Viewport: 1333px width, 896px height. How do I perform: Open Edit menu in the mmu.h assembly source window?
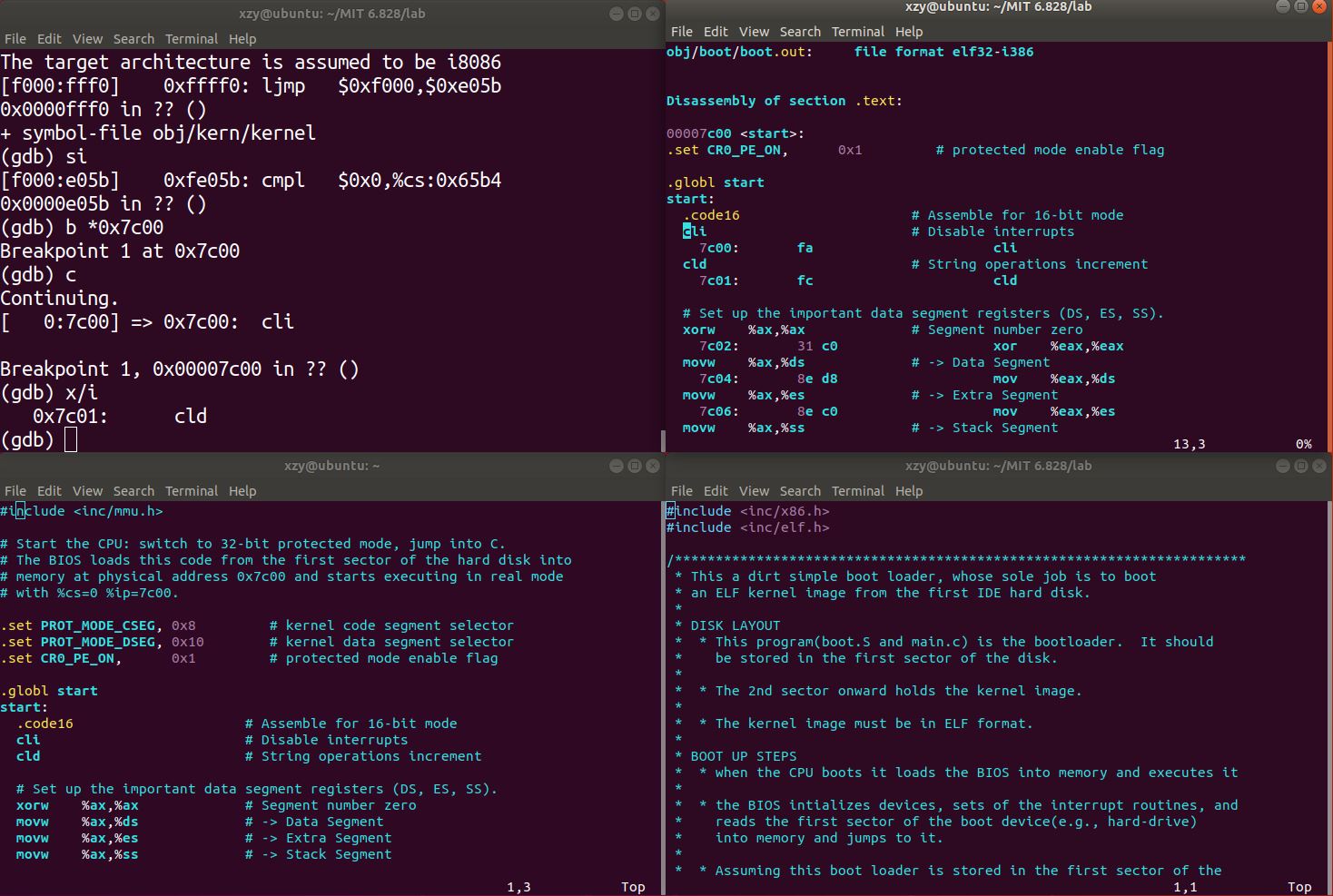[x=49, y=491]
